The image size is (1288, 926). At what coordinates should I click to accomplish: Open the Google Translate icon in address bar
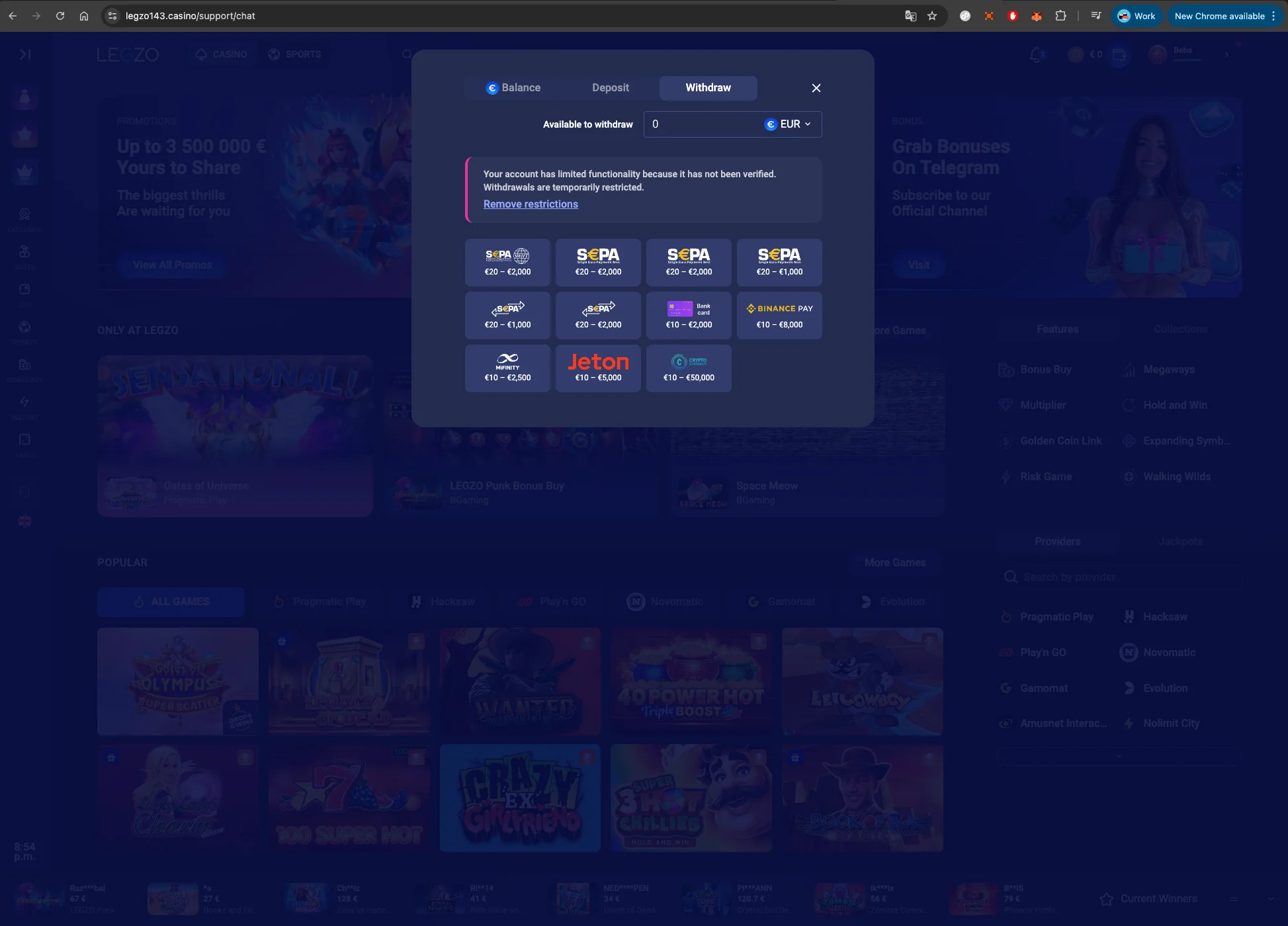[911, 16]
